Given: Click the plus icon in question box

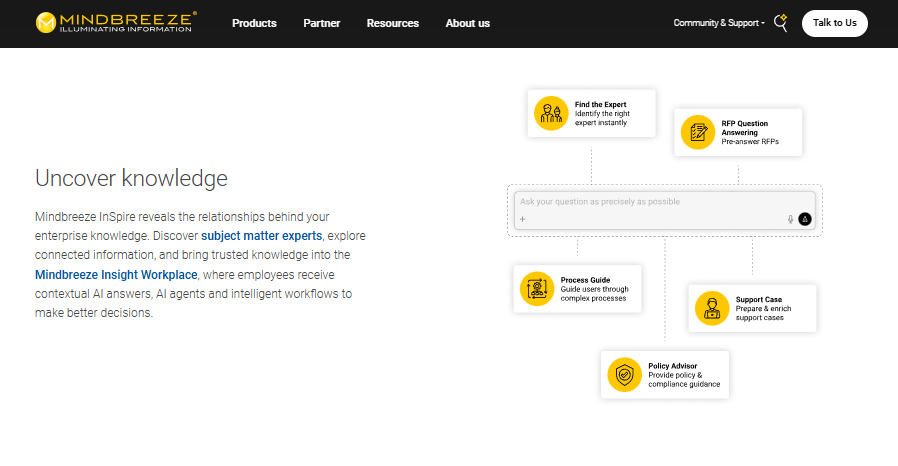Looking at the screenshot, I should click(x=522, y=219).
